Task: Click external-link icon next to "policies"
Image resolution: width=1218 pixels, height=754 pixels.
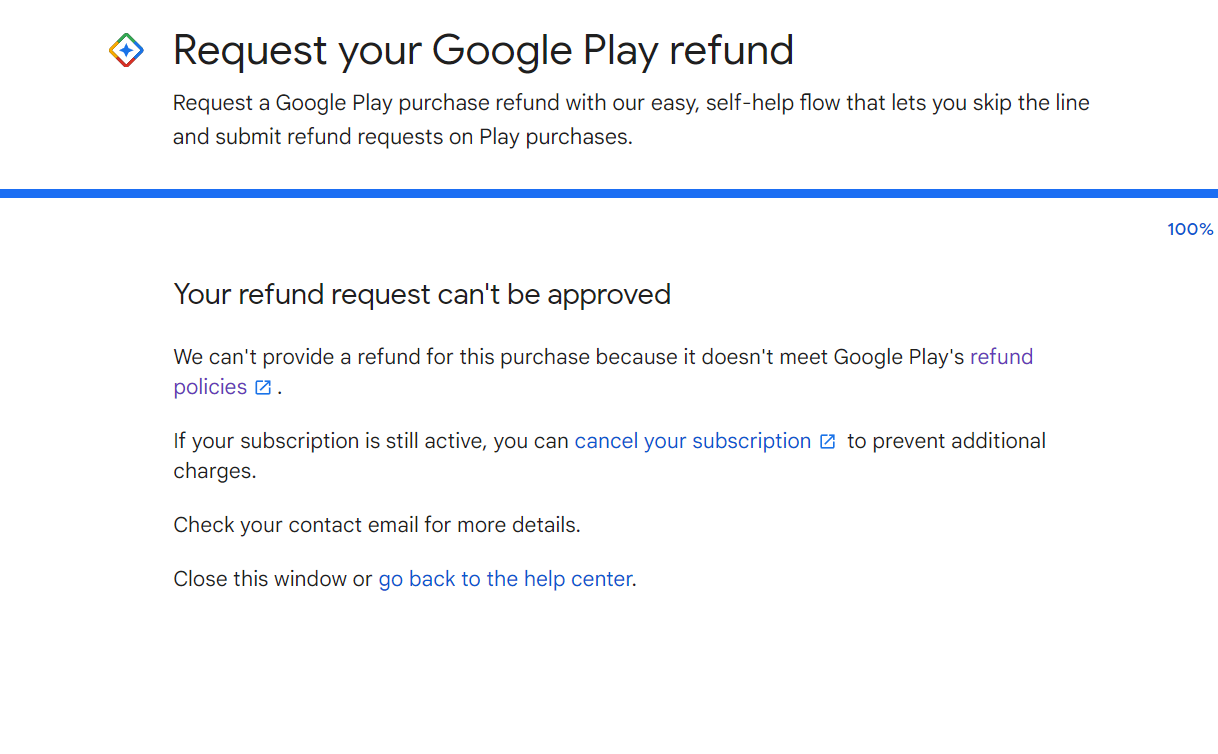Action: click(263, 388)
